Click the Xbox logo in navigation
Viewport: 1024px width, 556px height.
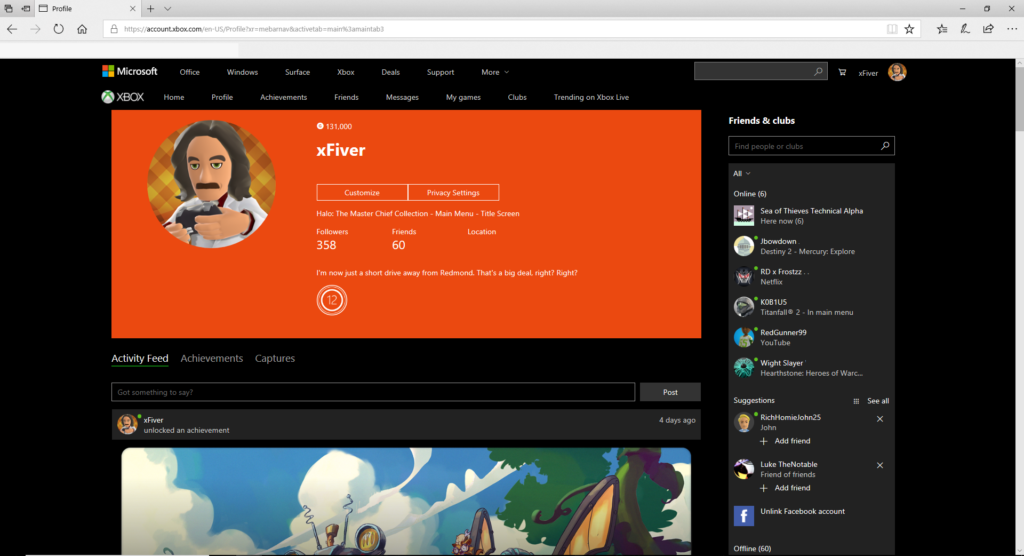point(123,97)
